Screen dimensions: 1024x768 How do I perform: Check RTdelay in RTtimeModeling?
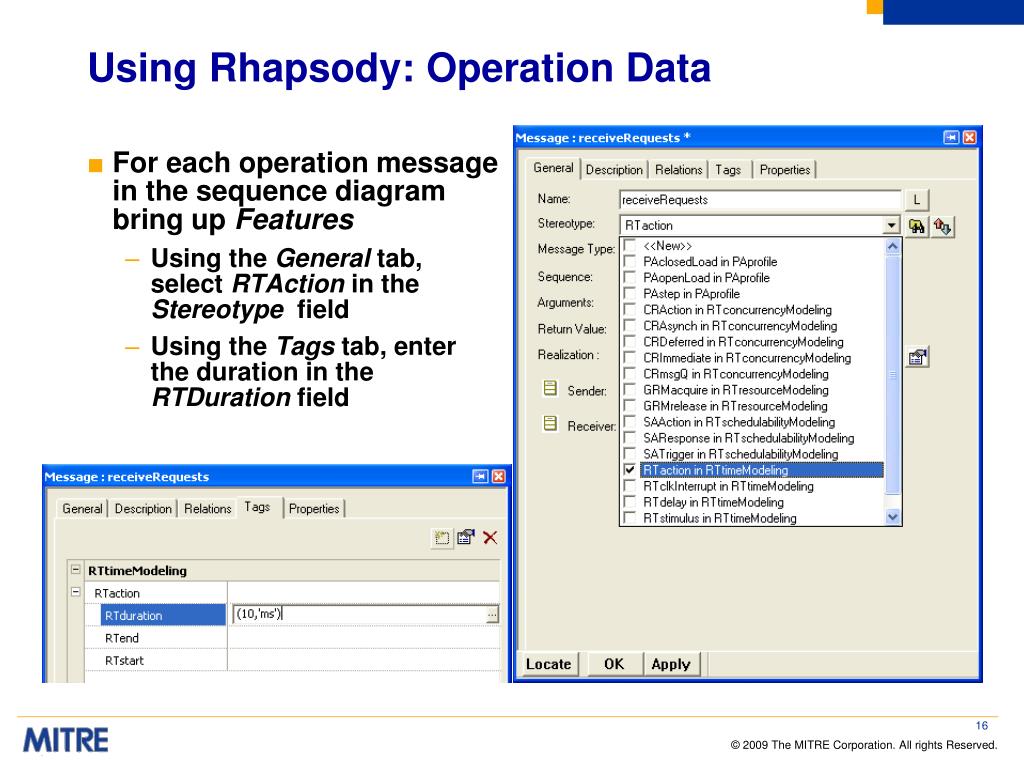(630, 502)
